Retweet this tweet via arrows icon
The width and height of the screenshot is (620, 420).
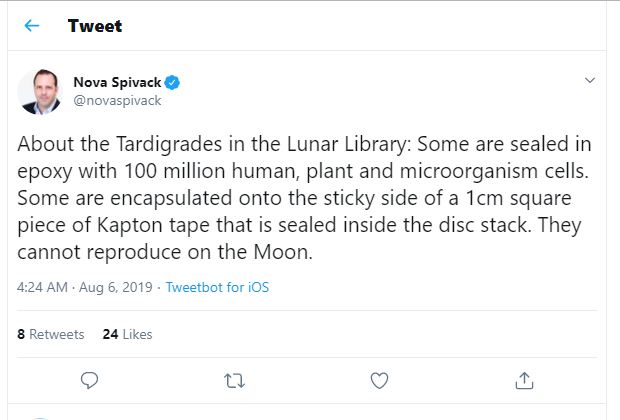[234, 381]
